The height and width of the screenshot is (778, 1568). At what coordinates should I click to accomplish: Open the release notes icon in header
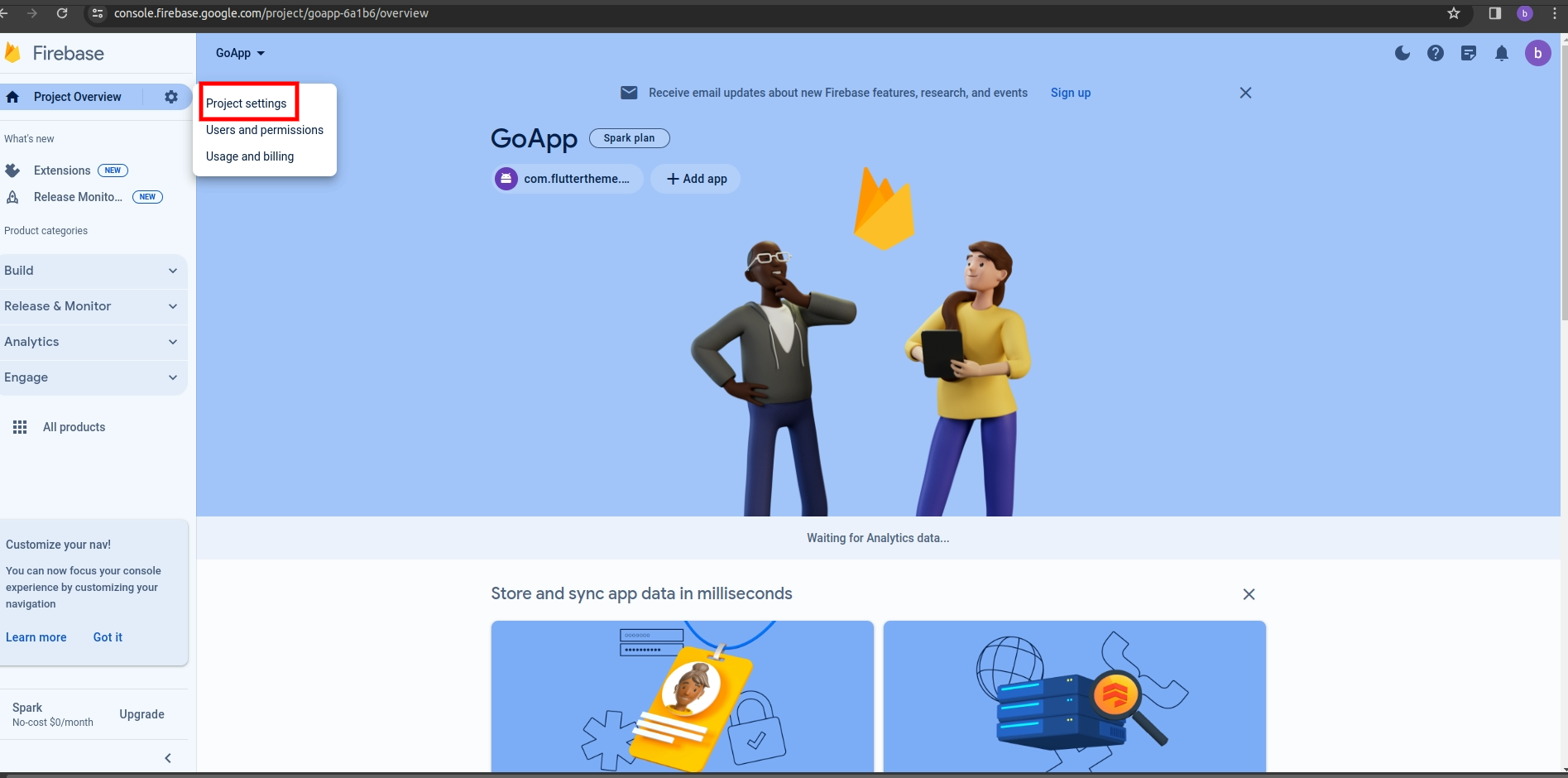1469,53
